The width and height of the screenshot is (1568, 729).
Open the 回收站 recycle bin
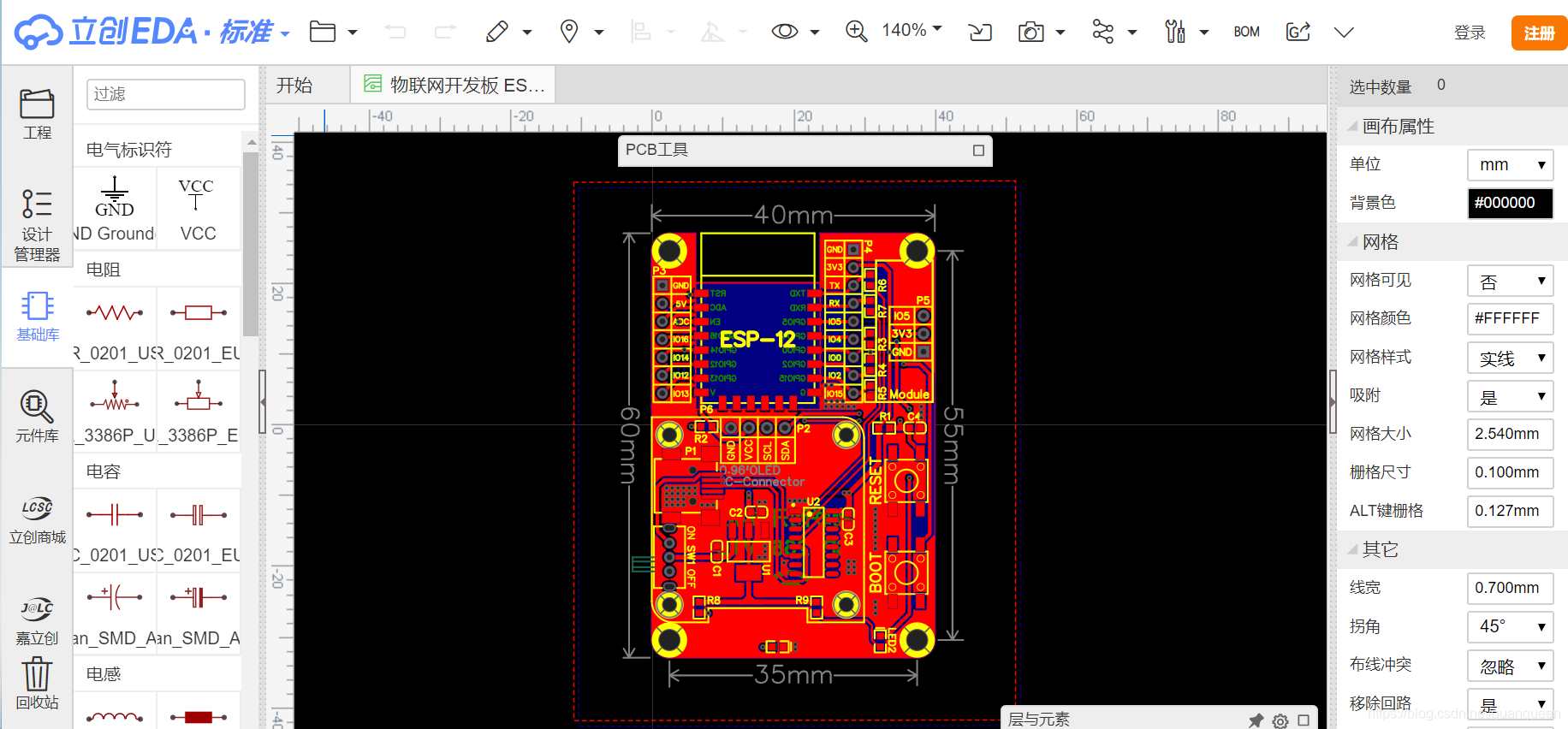pyautogui.click(x=37, y=684)
